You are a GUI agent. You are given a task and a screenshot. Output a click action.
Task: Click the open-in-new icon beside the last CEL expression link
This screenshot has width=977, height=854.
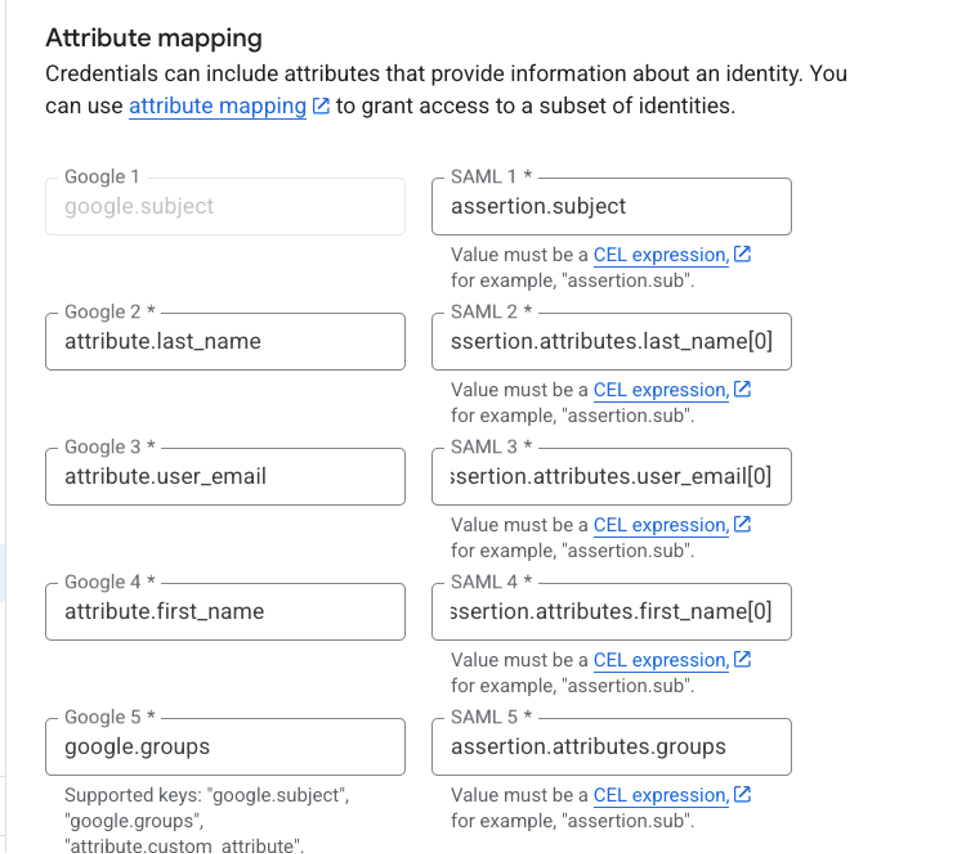(x=741, y=795)
